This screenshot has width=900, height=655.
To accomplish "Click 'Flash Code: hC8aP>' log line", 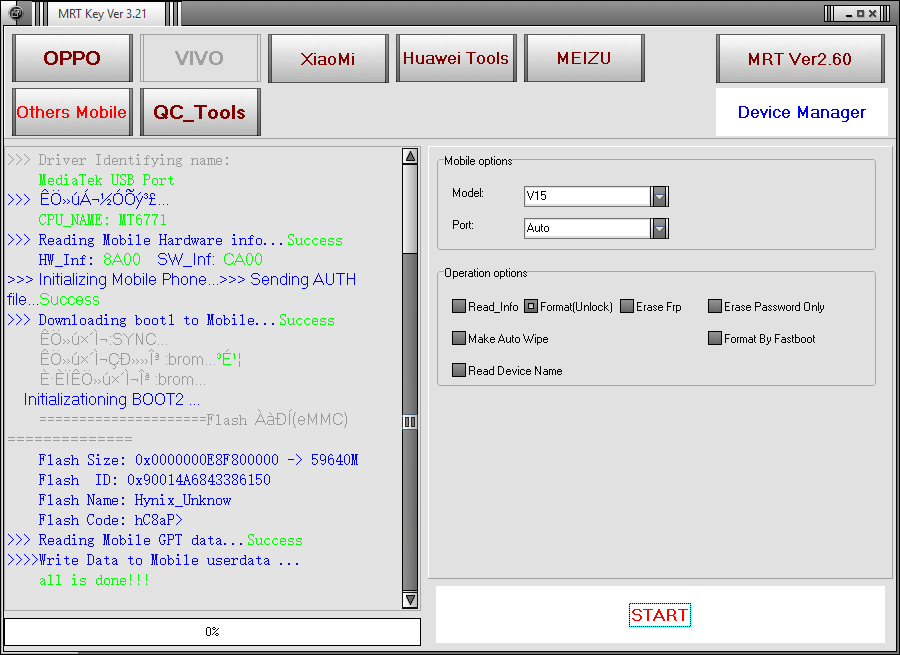I will (111, 520).
